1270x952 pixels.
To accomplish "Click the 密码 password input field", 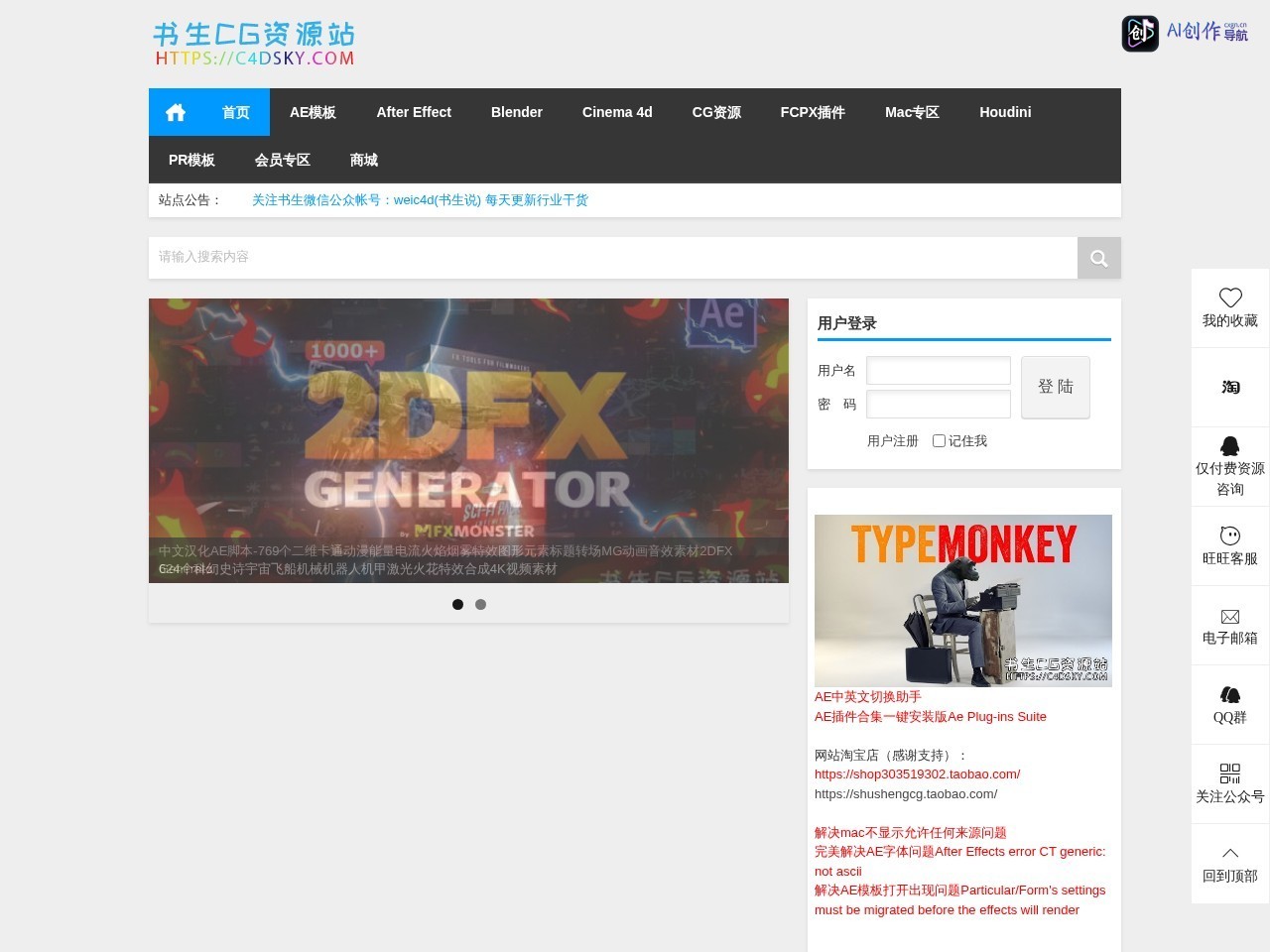I will click(x=939, y=405).
